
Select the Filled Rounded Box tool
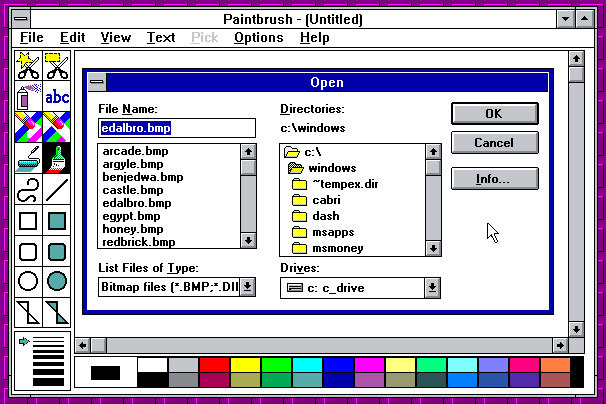coord(57,252)
